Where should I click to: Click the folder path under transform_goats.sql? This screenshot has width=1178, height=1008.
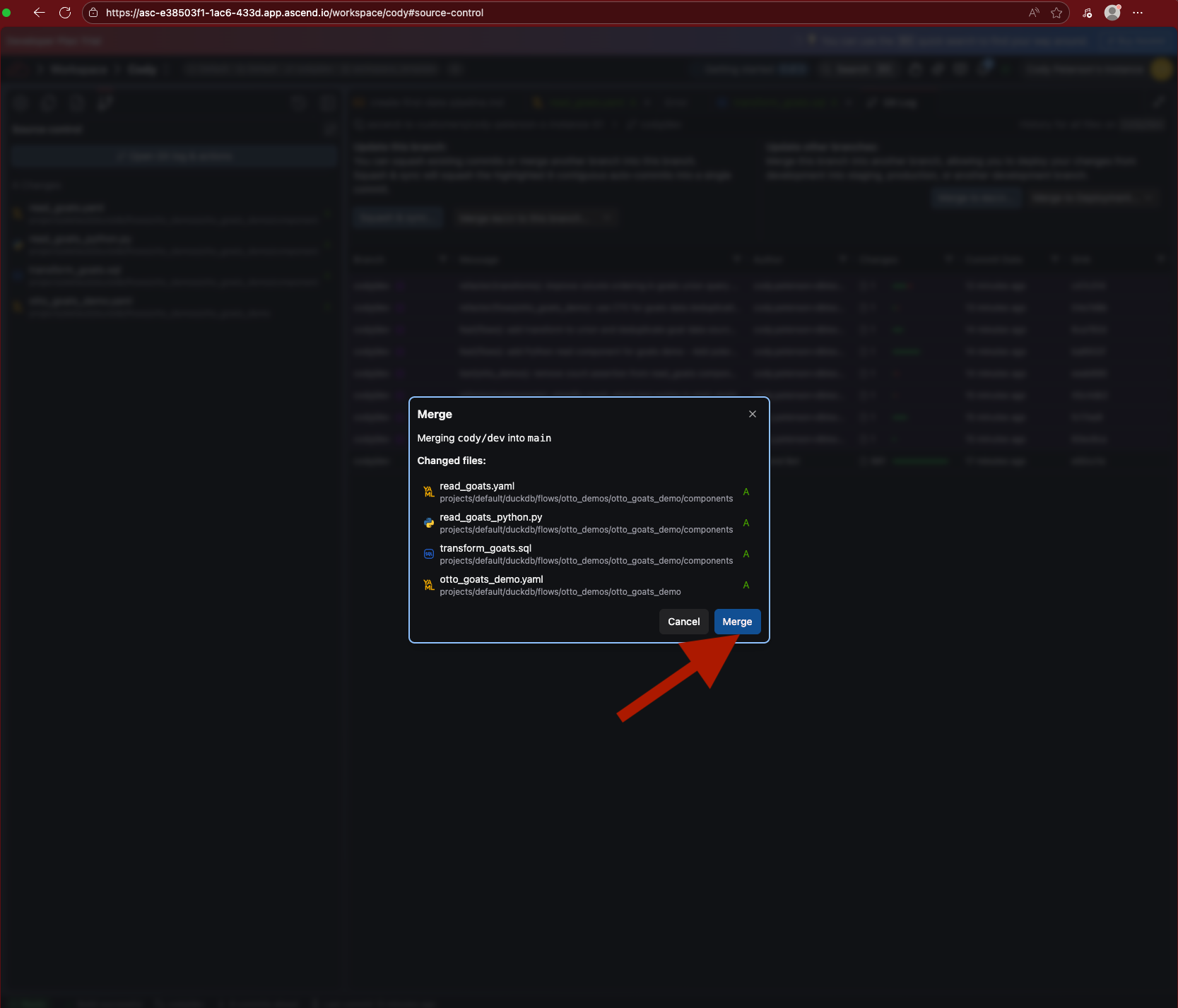coord(587,561)
